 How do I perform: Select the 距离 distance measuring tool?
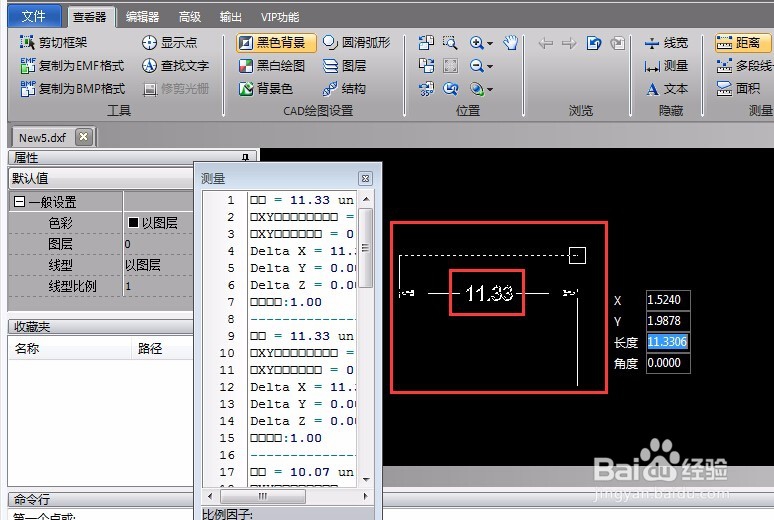coord(742,43)
